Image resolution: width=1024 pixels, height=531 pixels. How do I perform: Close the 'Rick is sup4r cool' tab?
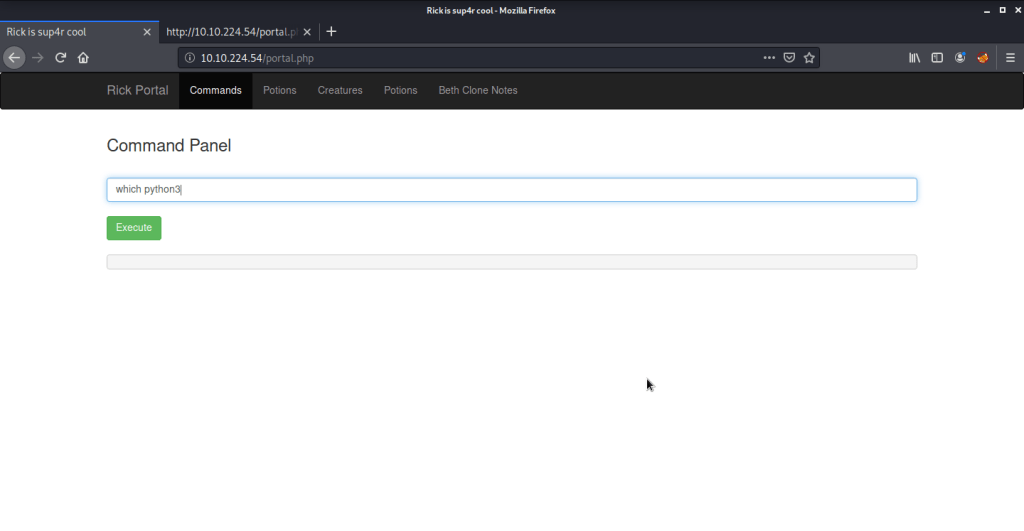pyautogui.click(x=147, y=32)
